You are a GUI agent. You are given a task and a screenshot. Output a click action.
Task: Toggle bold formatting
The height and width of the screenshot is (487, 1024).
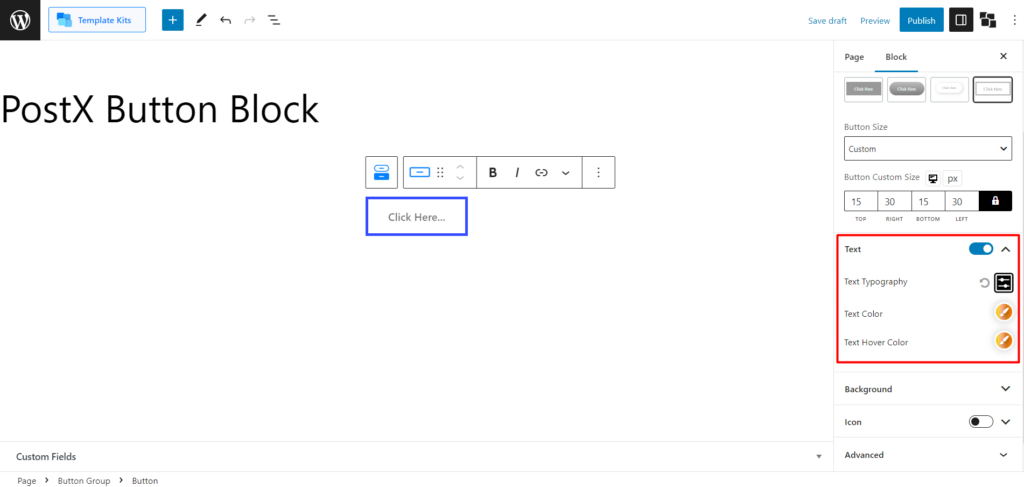(x=493, y=172)
